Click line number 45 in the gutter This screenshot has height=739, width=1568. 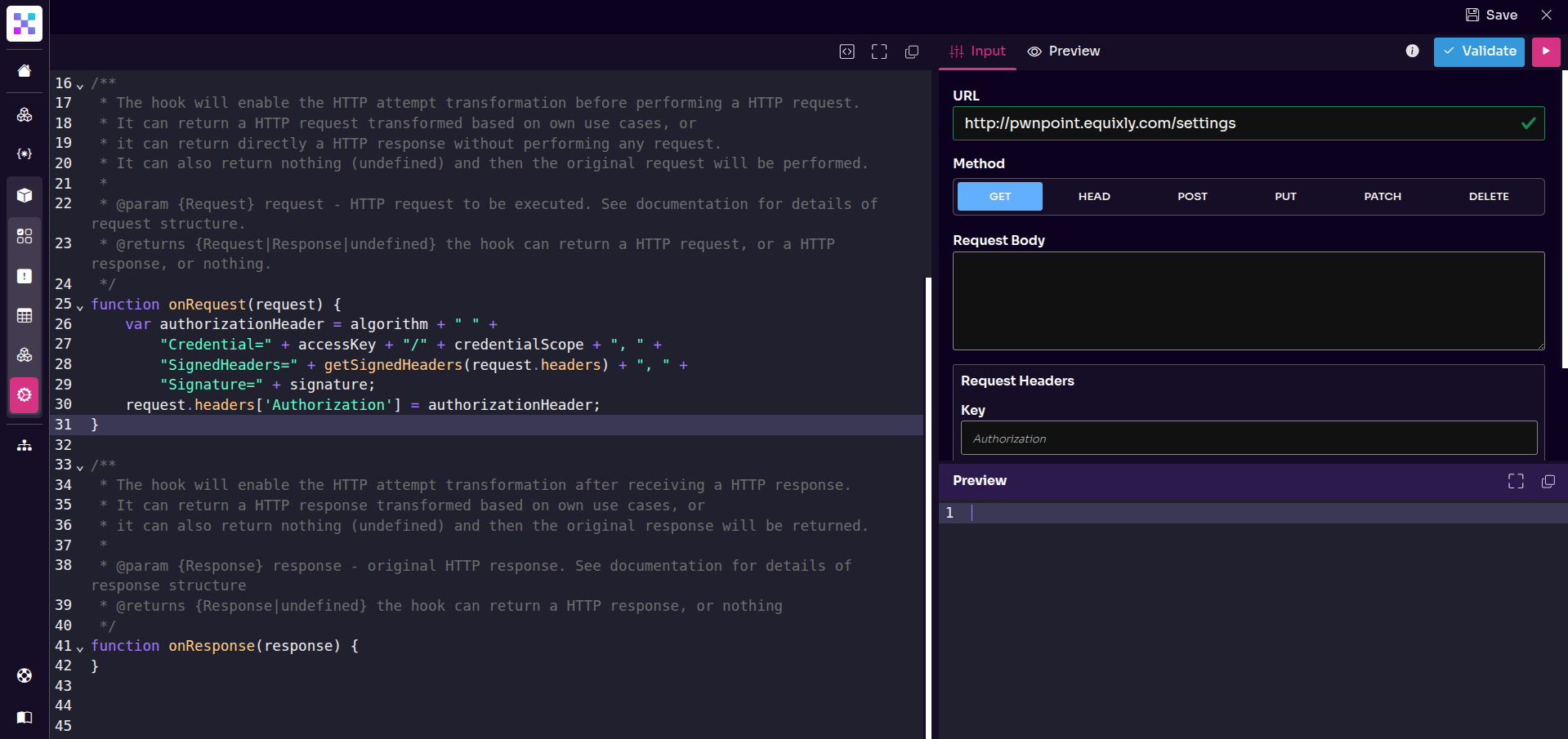coord(64,726)
